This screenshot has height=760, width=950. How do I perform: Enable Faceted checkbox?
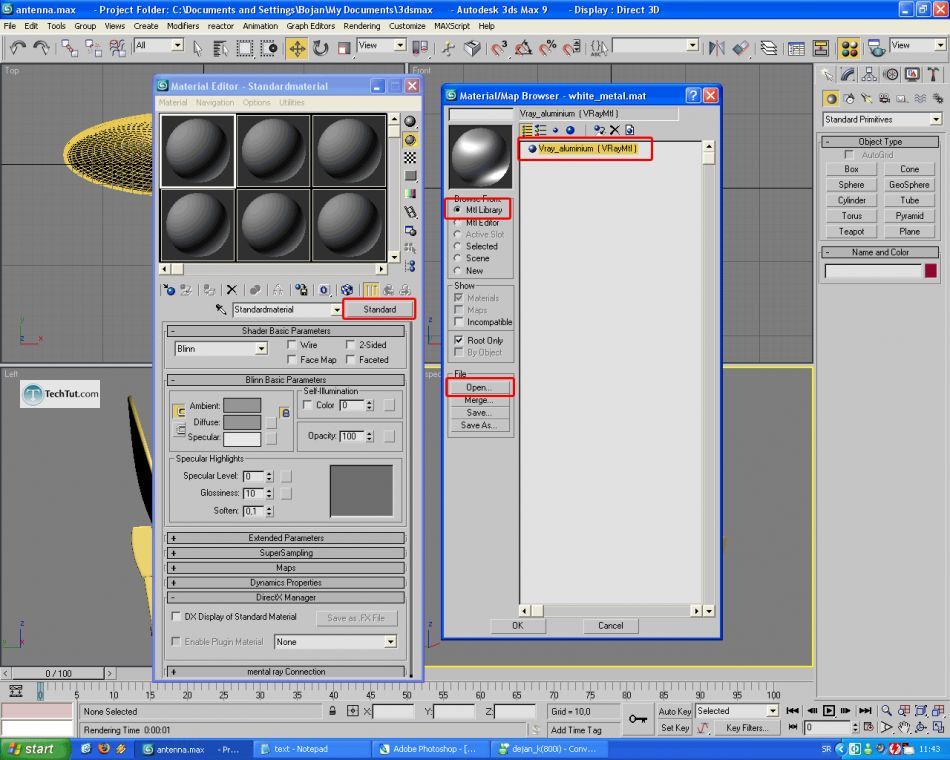coord(350,359)
